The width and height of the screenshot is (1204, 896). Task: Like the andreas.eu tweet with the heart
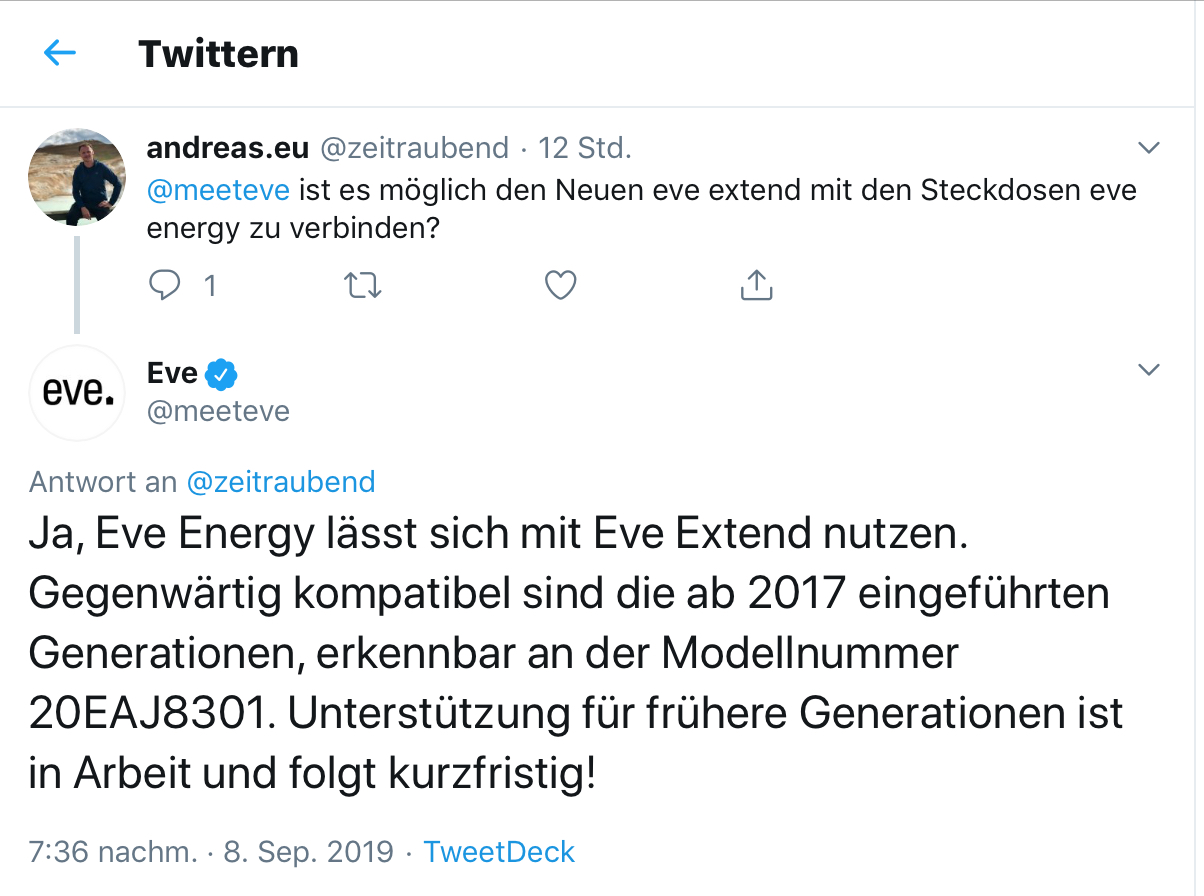[x=560, y=286]
